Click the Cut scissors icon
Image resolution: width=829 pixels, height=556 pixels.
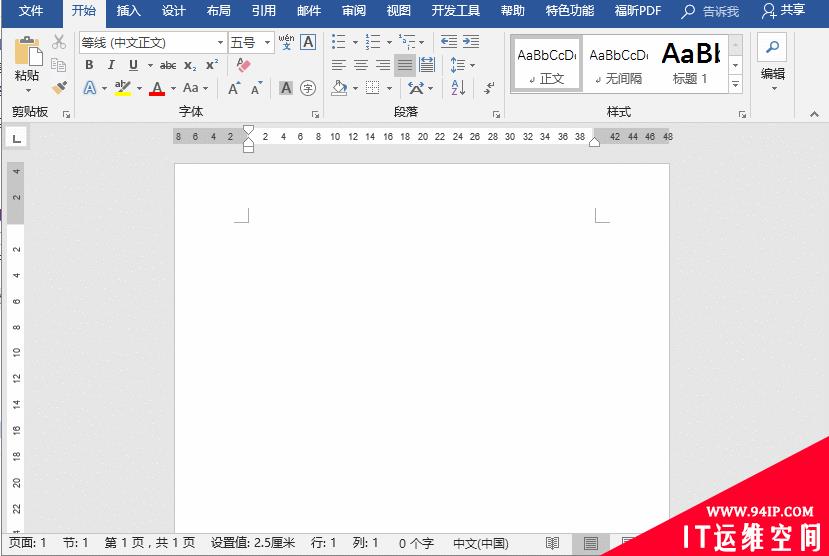point(59,42)
